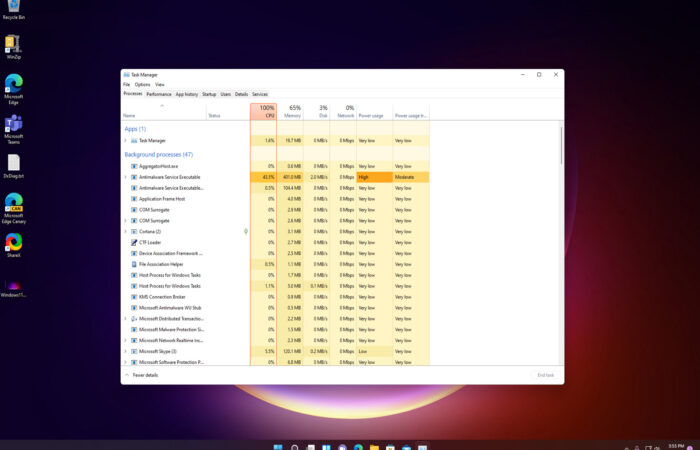
Task: Select the Microsoft Edge Canary desktop icon
Action: [x=13, y=208]
